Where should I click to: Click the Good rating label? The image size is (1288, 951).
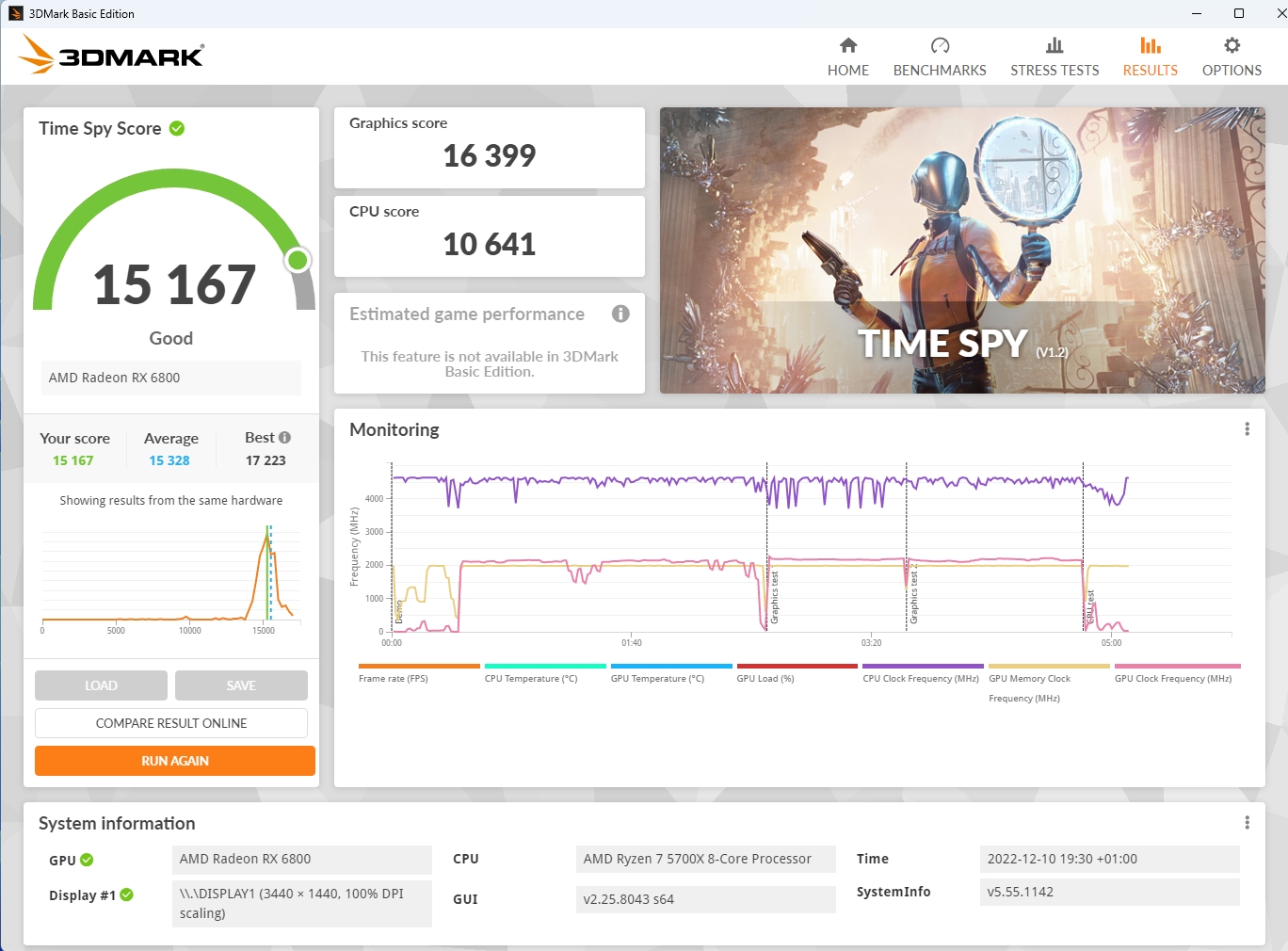click(171, 338)
